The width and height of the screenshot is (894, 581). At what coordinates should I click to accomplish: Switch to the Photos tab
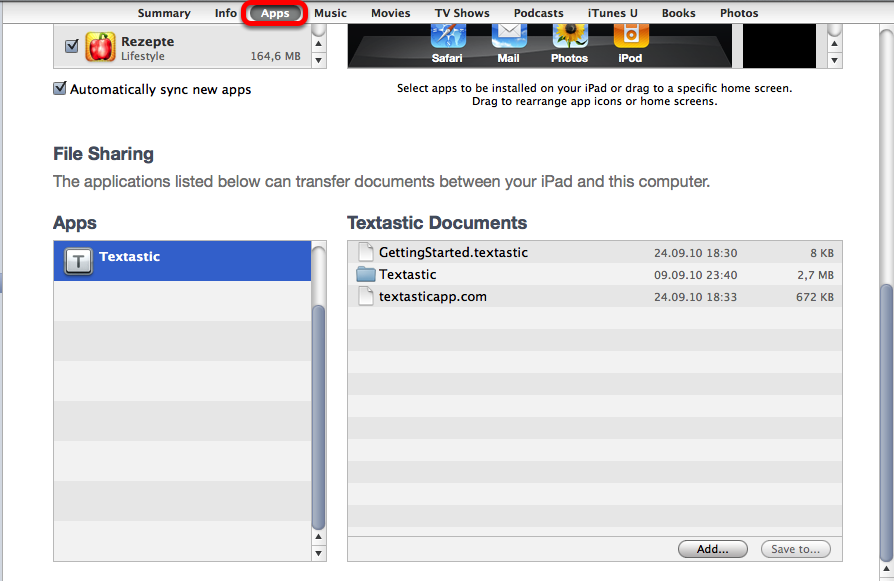tap(739, 13)
